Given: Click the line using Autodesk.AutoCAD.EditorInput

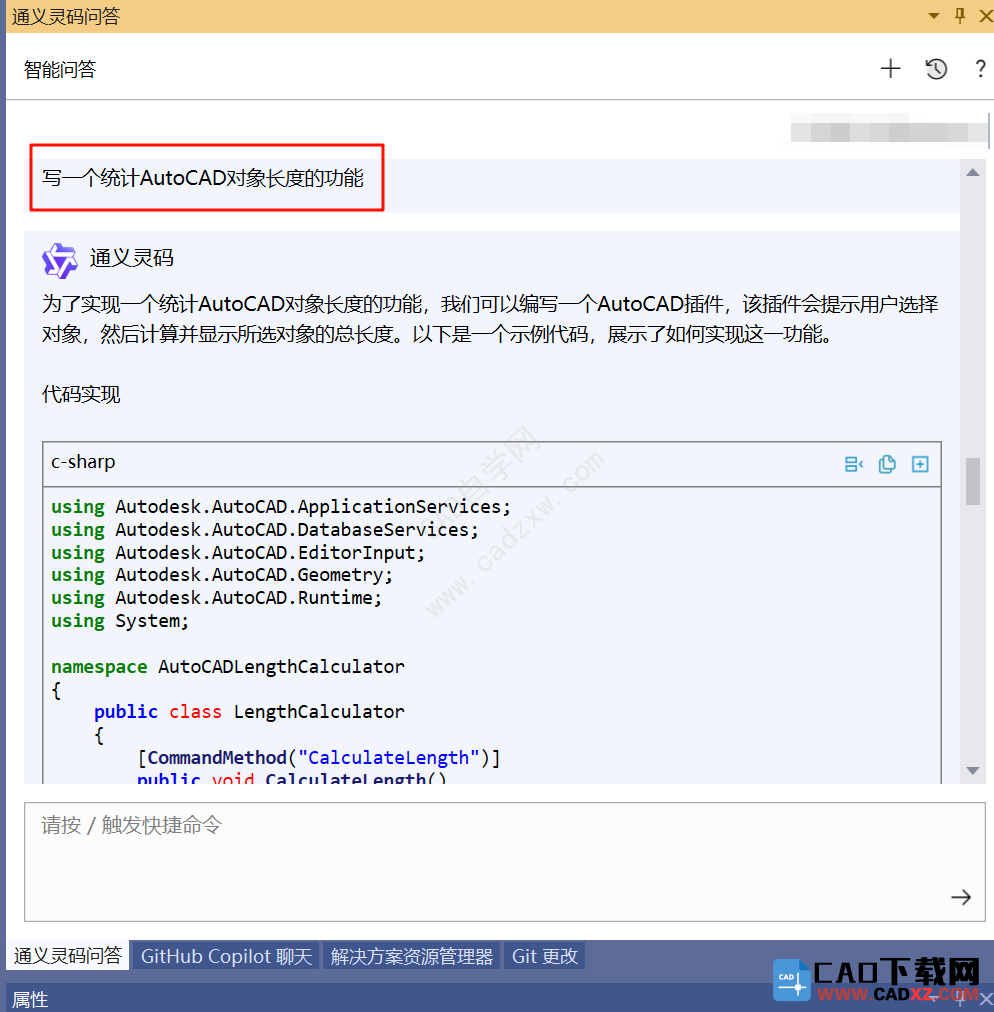Looking at the screenshot, I should [238, 552].
